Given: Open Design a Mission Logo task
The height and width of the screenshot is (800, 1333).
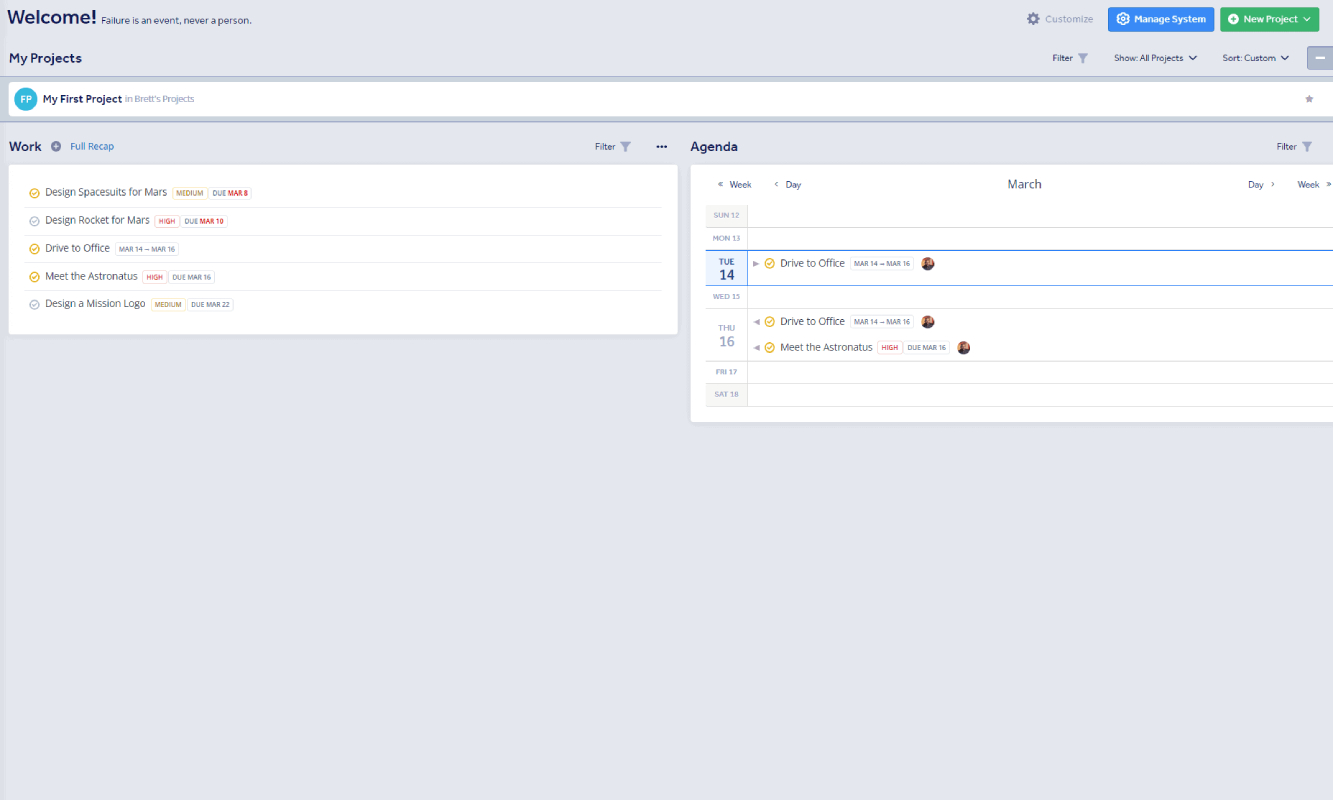Looking at the screenshot, I should coord(95,303).
